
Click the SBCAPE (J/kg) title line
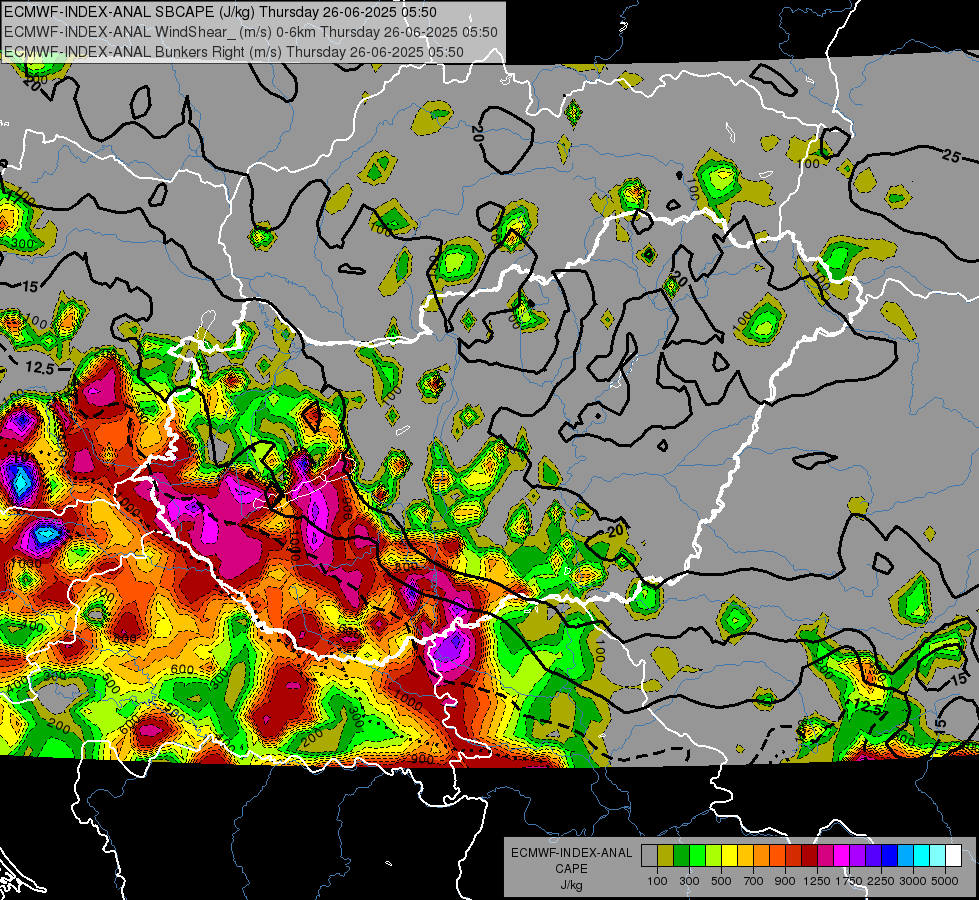(x=220, y=12)
